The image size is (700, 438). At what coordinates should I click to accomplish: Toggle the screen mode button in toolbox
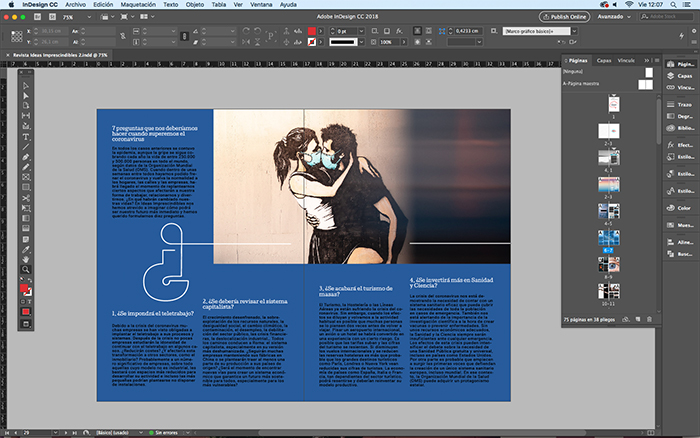coord(26,324)
